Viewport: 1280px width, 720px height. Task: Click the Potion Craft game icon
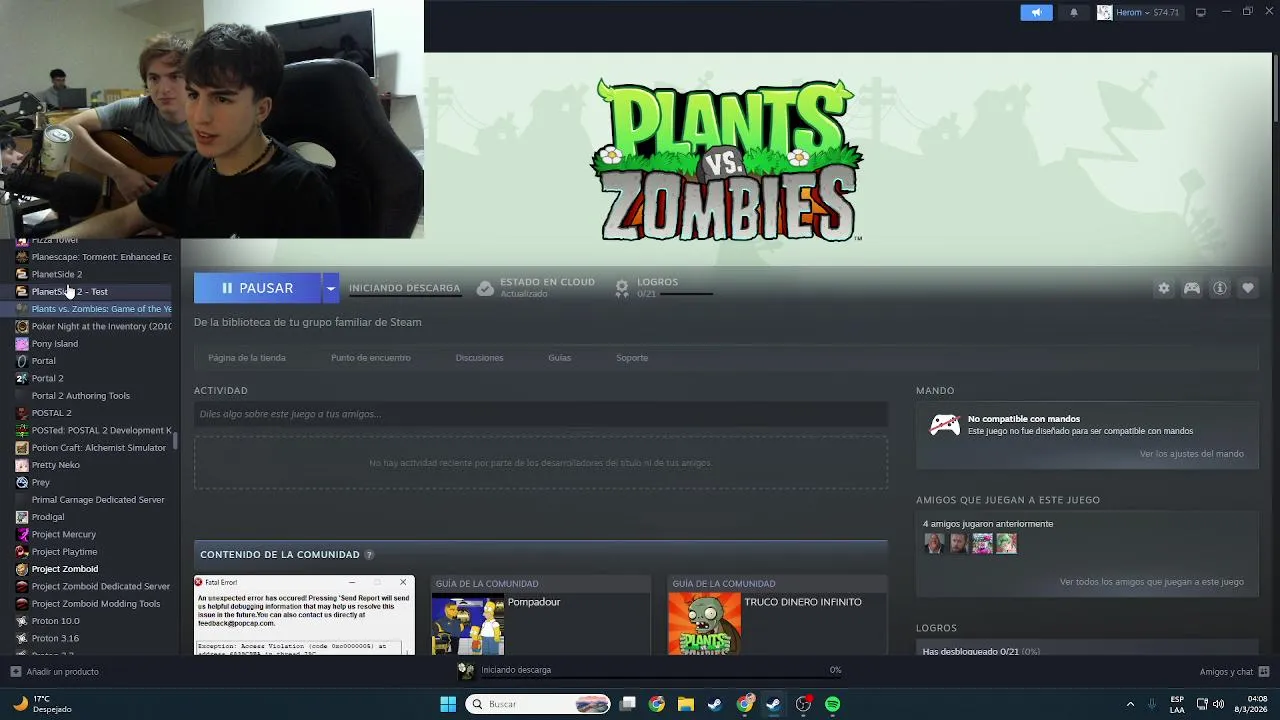click(x=22, y=448)
